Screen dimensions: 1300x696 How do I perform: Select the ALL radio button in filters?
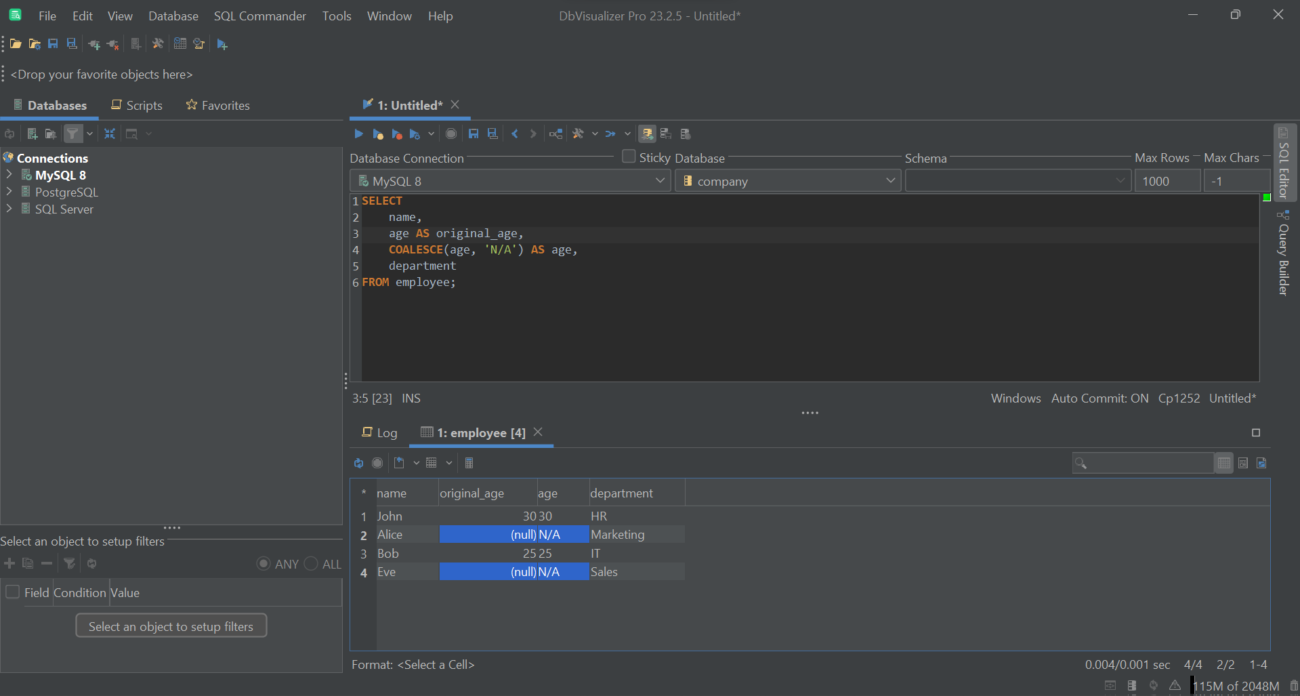pyautogui.click(x=311, y=563)
